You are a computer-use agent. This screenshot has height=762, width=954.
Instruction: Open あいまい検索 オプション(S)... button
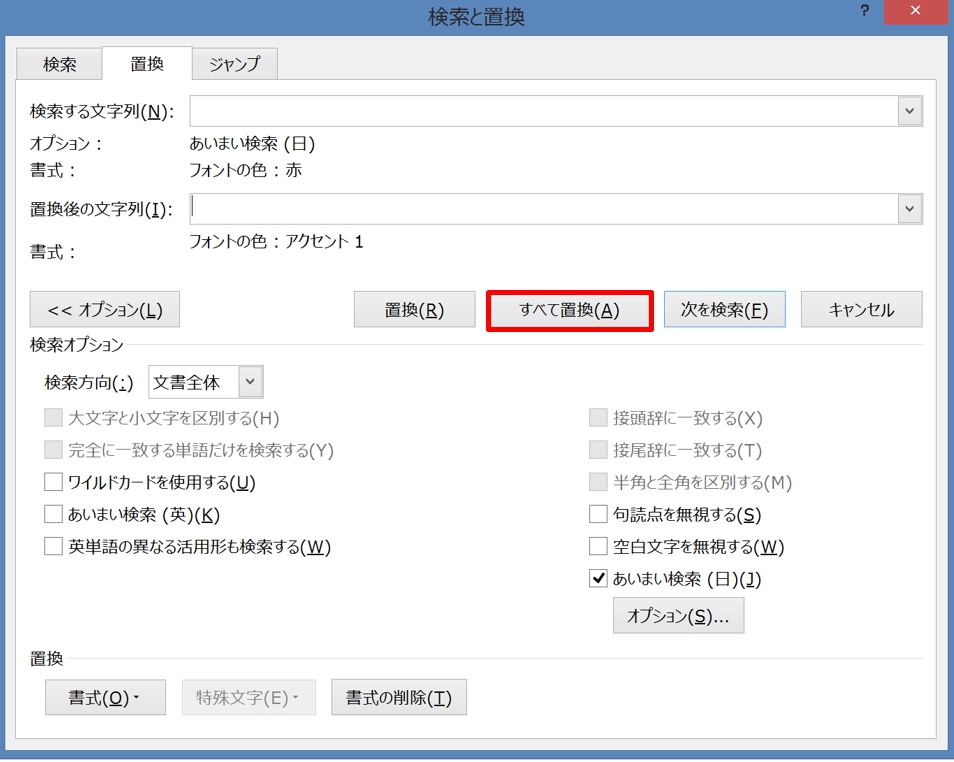pos(678,616)
